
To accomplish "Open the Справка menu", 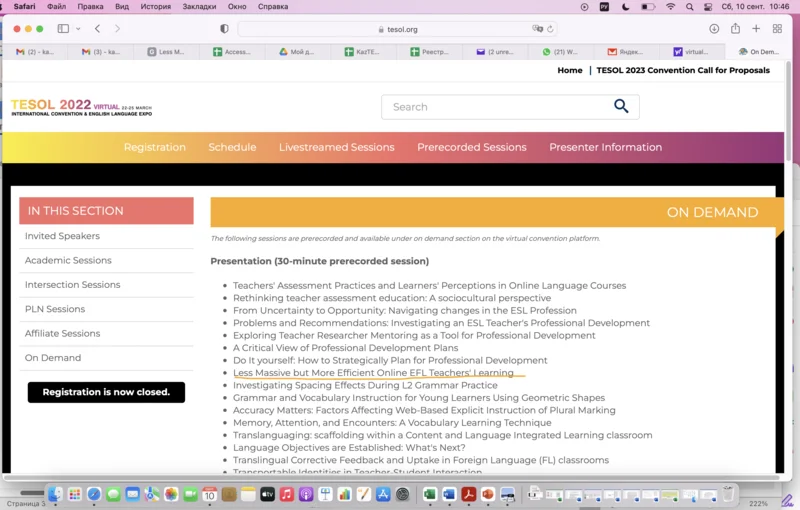I will point(273,7).
